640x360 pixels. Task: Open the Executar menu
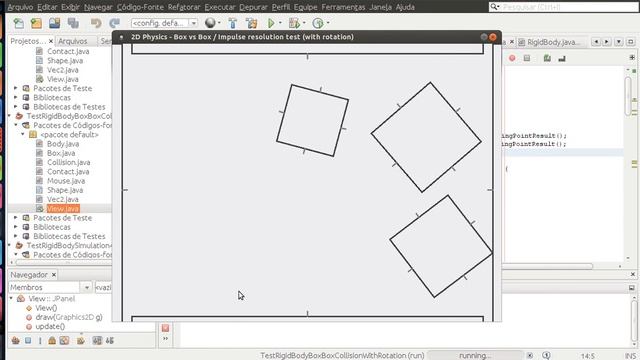point(220,7)
